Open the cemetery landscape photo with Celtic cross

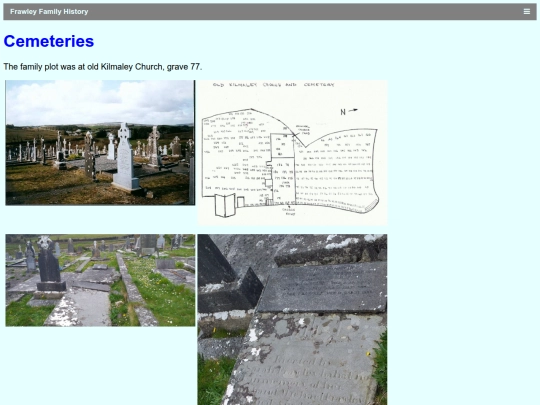click(100, 143)
